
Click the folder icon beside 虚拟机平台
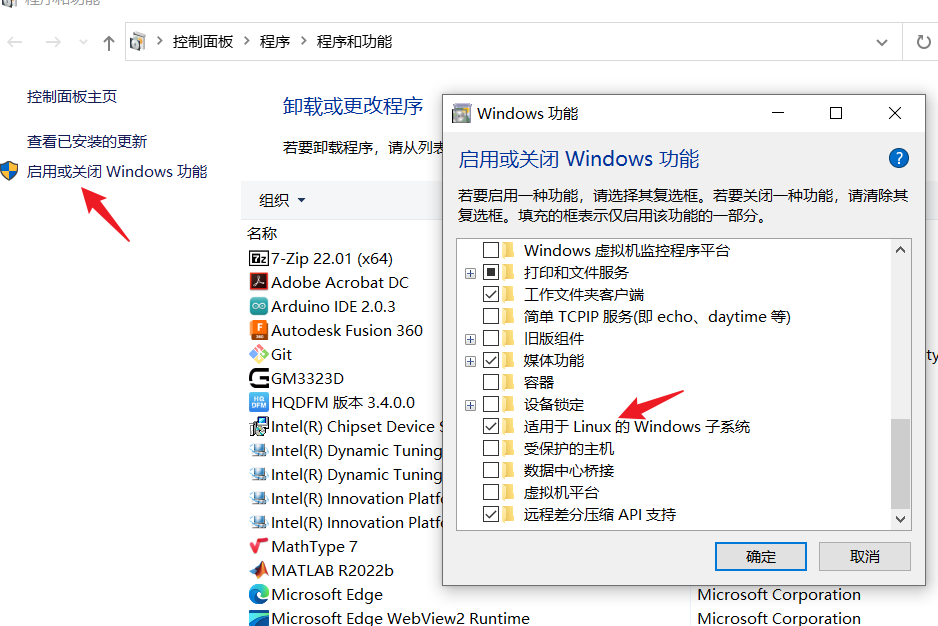[508, 492]
